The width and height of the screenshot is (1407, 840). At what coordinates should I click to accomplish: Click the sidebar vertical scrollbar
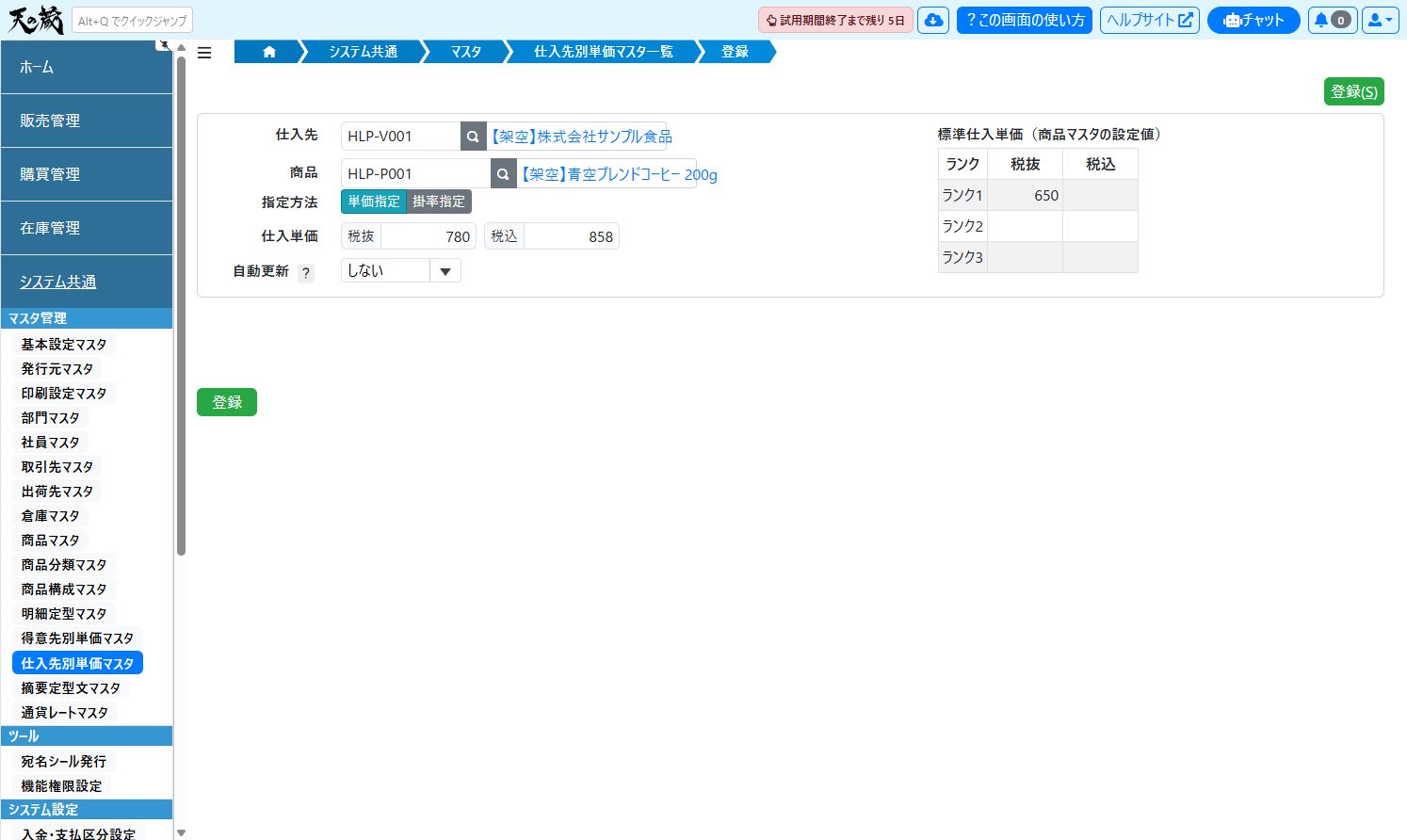(x=181, y=306)
